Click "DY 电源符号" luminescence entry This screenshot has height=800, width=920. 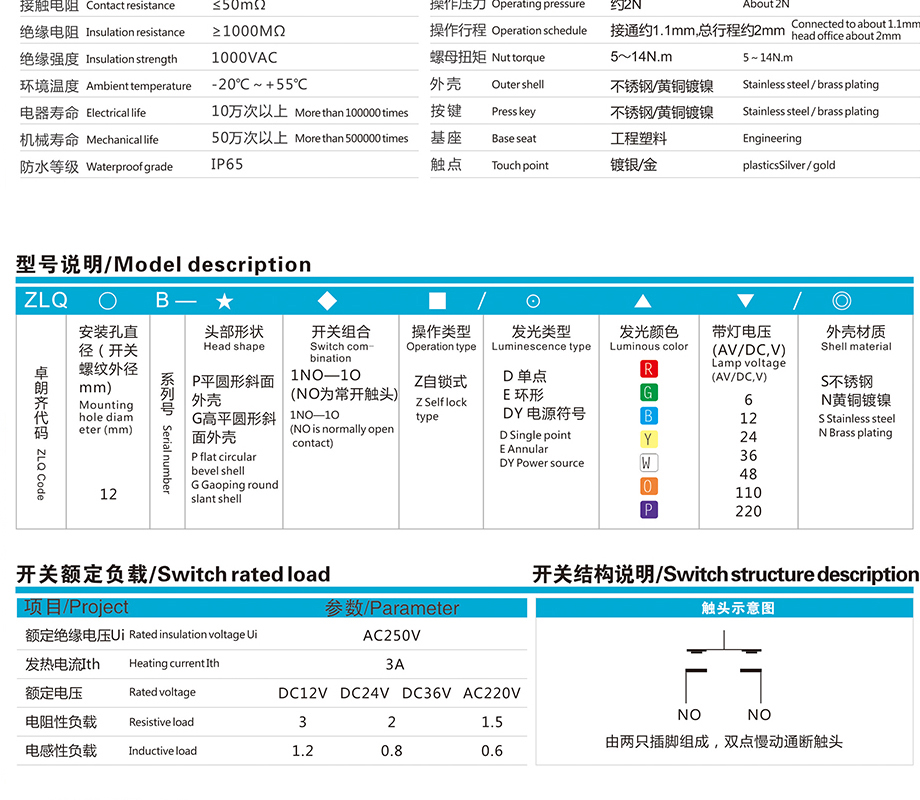click(x=544, y=414)
